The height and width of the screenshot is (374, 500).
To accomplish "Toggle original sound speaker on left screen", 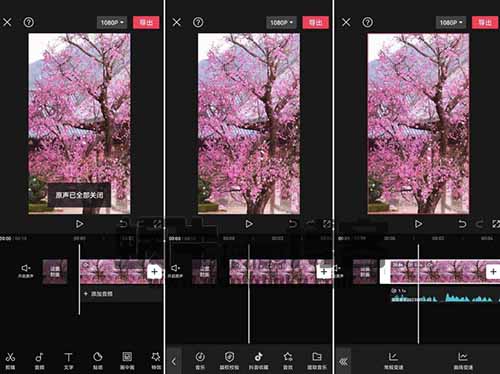I will 26,271.
